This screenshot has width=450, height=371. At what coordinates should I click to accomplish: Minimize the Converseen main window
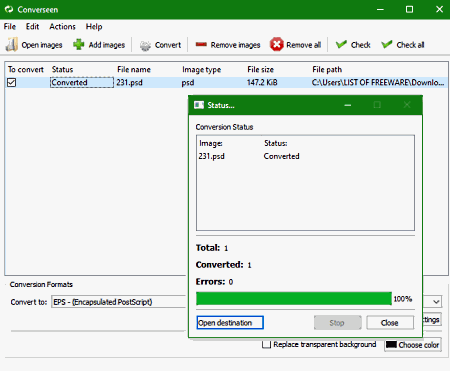click(x=380, y=9)
